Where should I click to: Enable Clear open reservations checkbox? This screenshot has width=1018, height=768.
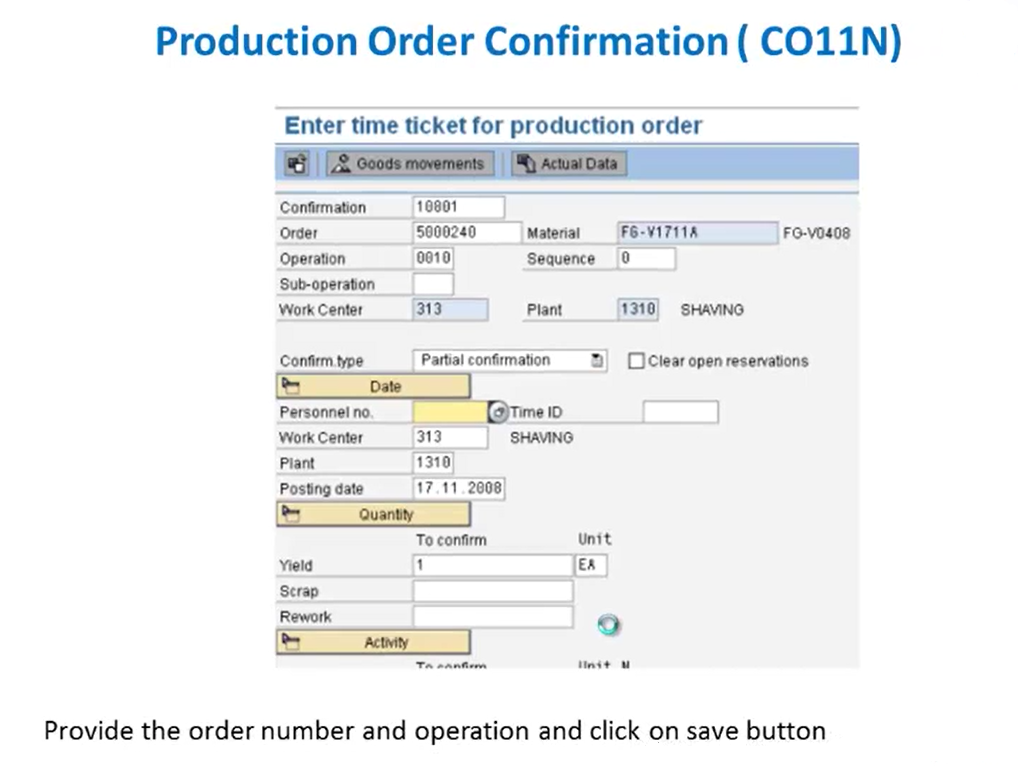click(x=636, y=361)
